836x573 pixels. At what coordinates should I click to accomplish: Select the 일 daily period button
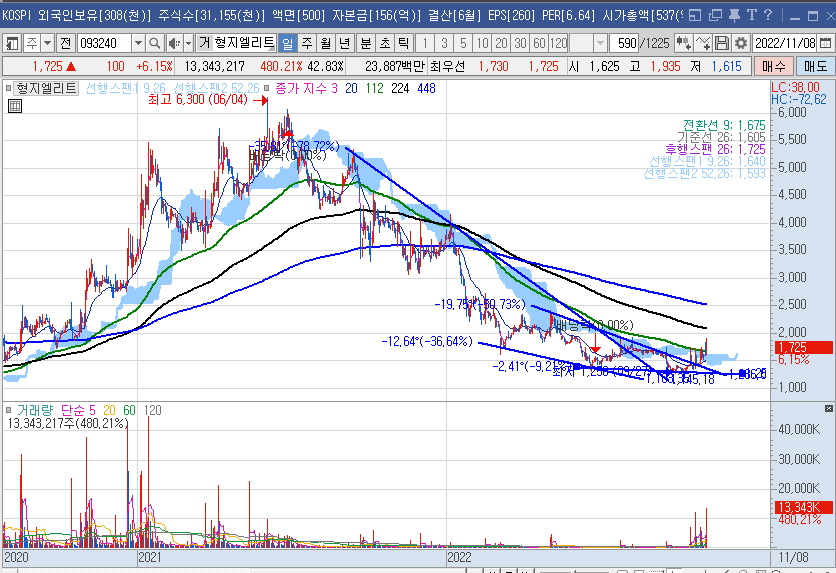tap(287, 43)
